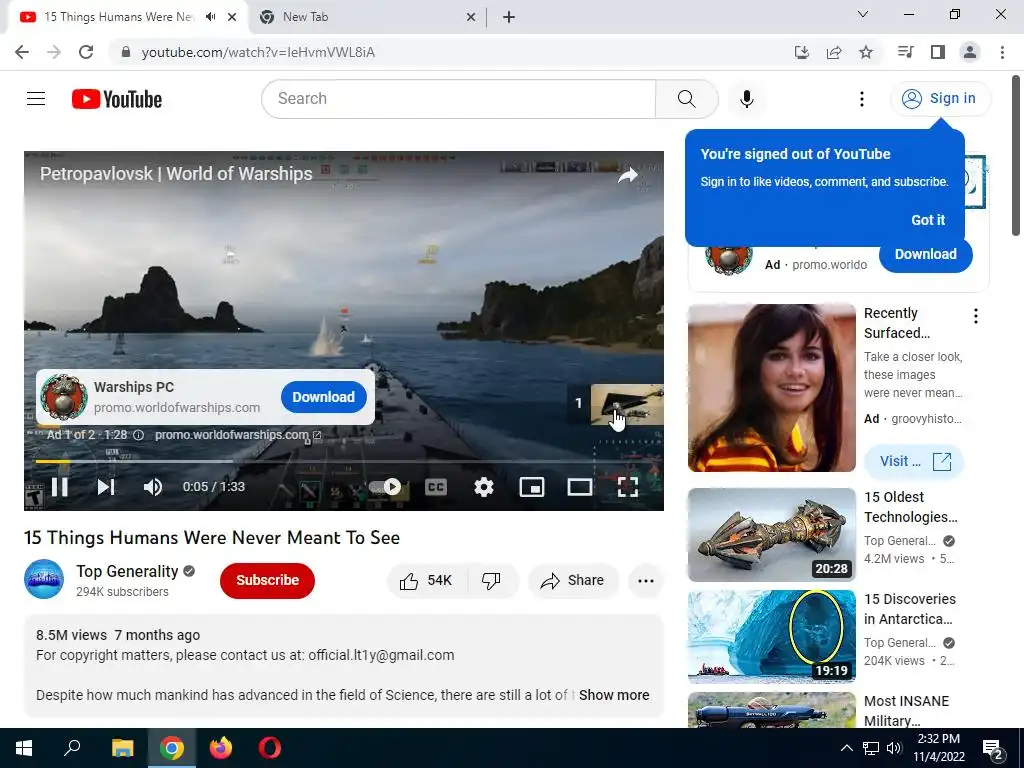
Task: Click the Visit button on groovyhistory ad
Action: tap(914, 462)
